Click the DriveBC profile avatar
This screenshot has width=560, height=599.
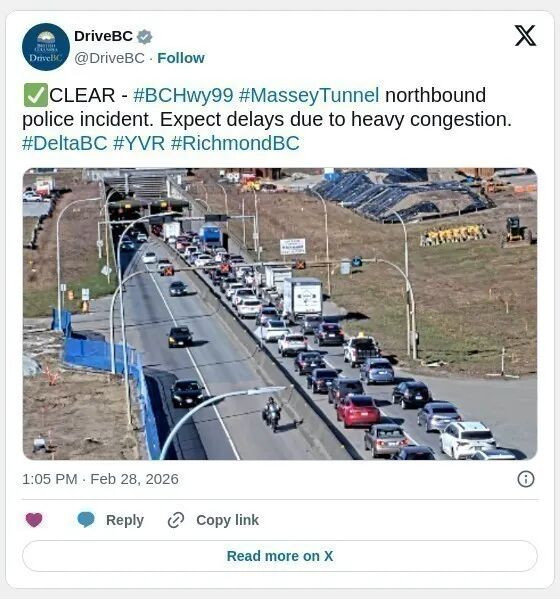(x=46, y=47)
